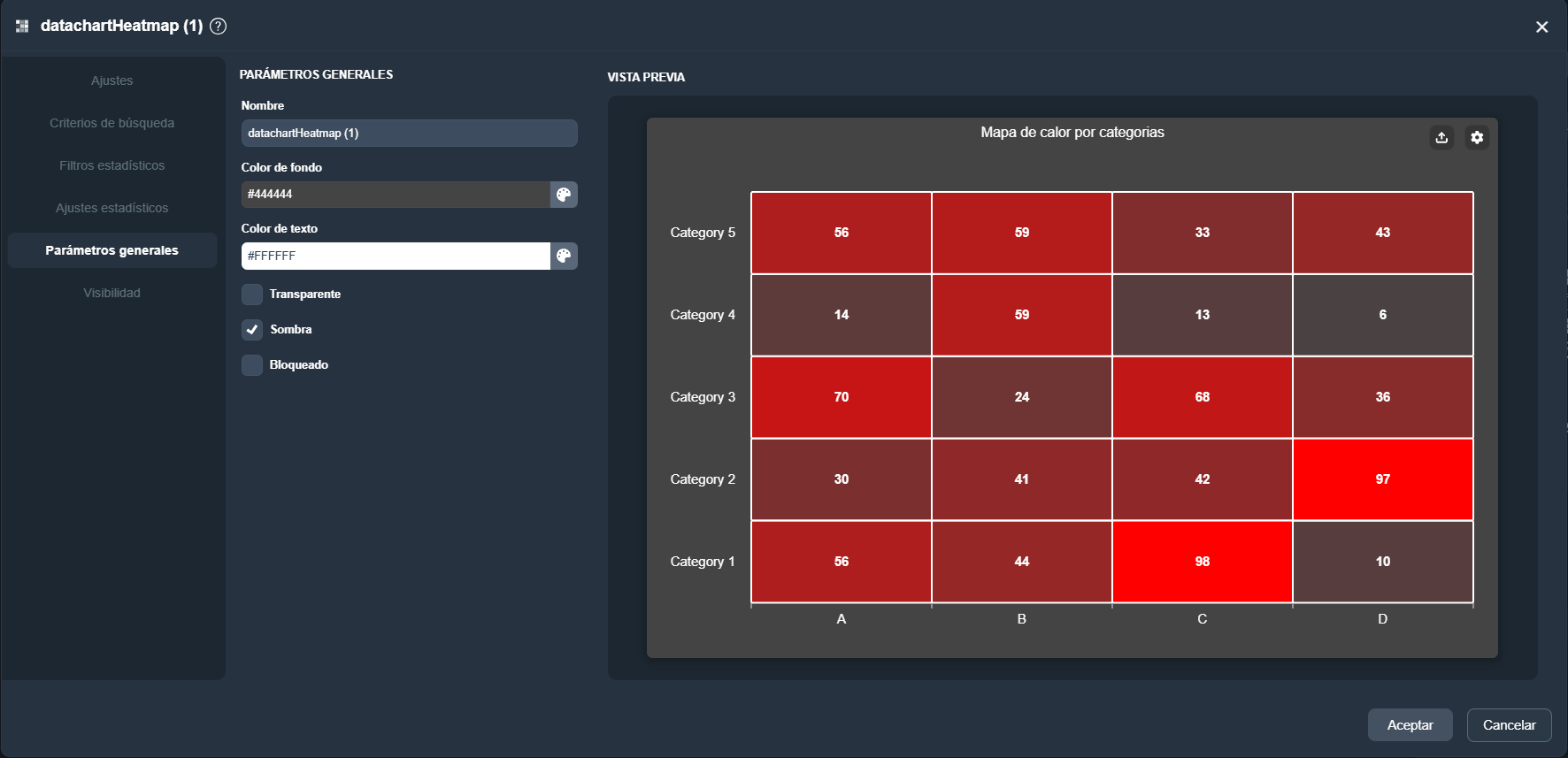Viewport: 1568px width, 758px height.
Task: Enable the Transparente checkbox
Action: (x=252, y=295)
